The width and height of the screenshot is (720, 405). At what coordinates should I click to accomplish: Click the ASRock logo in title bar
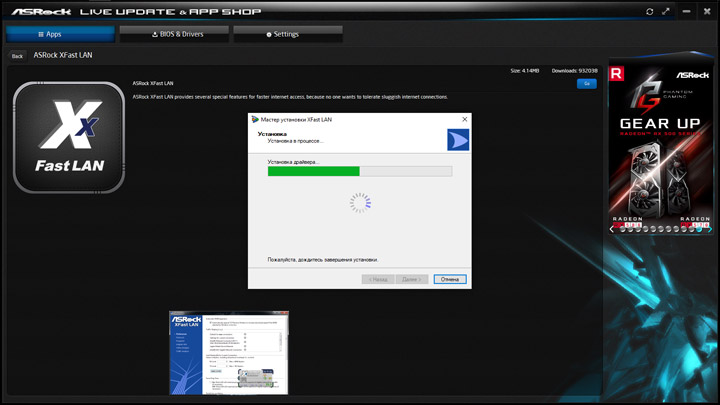[x=41, y=11]
